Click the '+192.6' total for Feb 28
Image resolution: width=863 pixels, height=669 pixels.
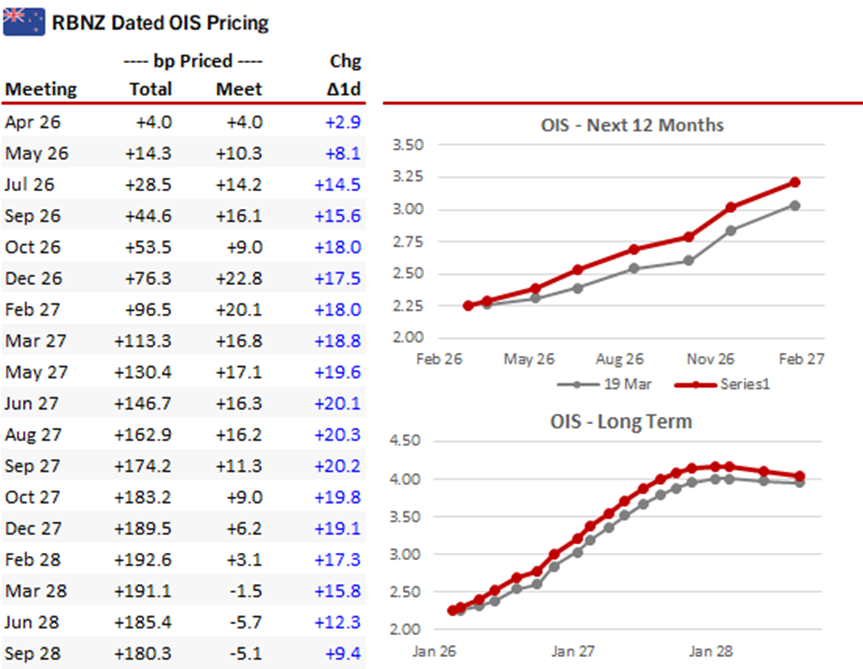tap(143, 560)
